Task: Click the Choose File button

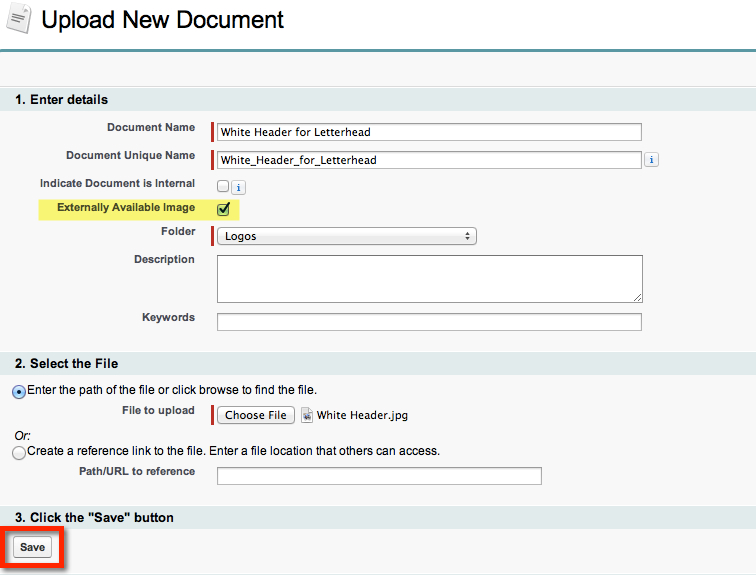Action: tap(256, 415)
